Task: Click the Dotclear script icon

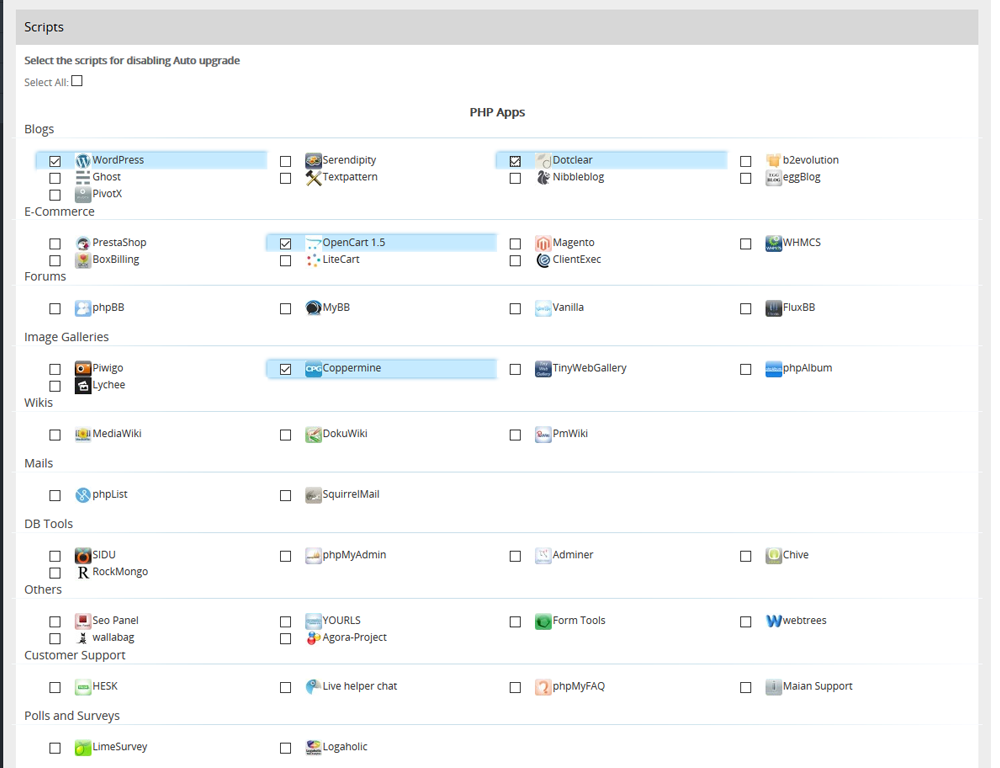Action: point(543,160)
